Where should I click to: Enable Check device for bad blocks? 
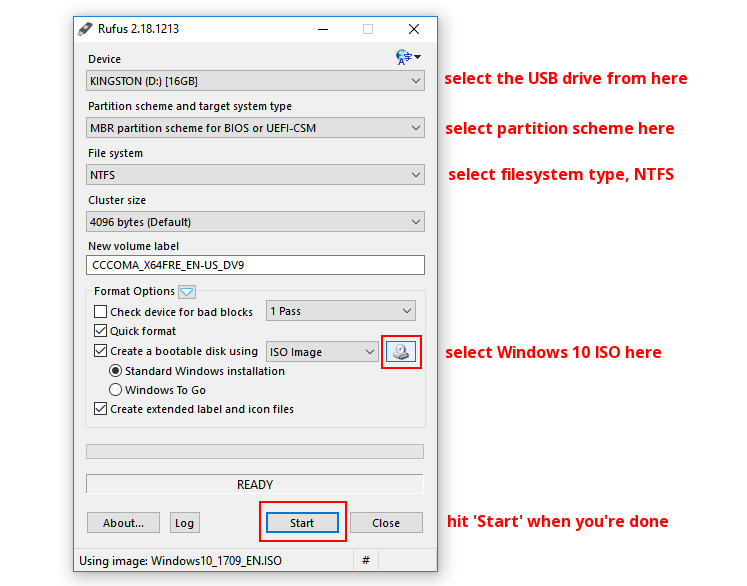click(100, 312)
